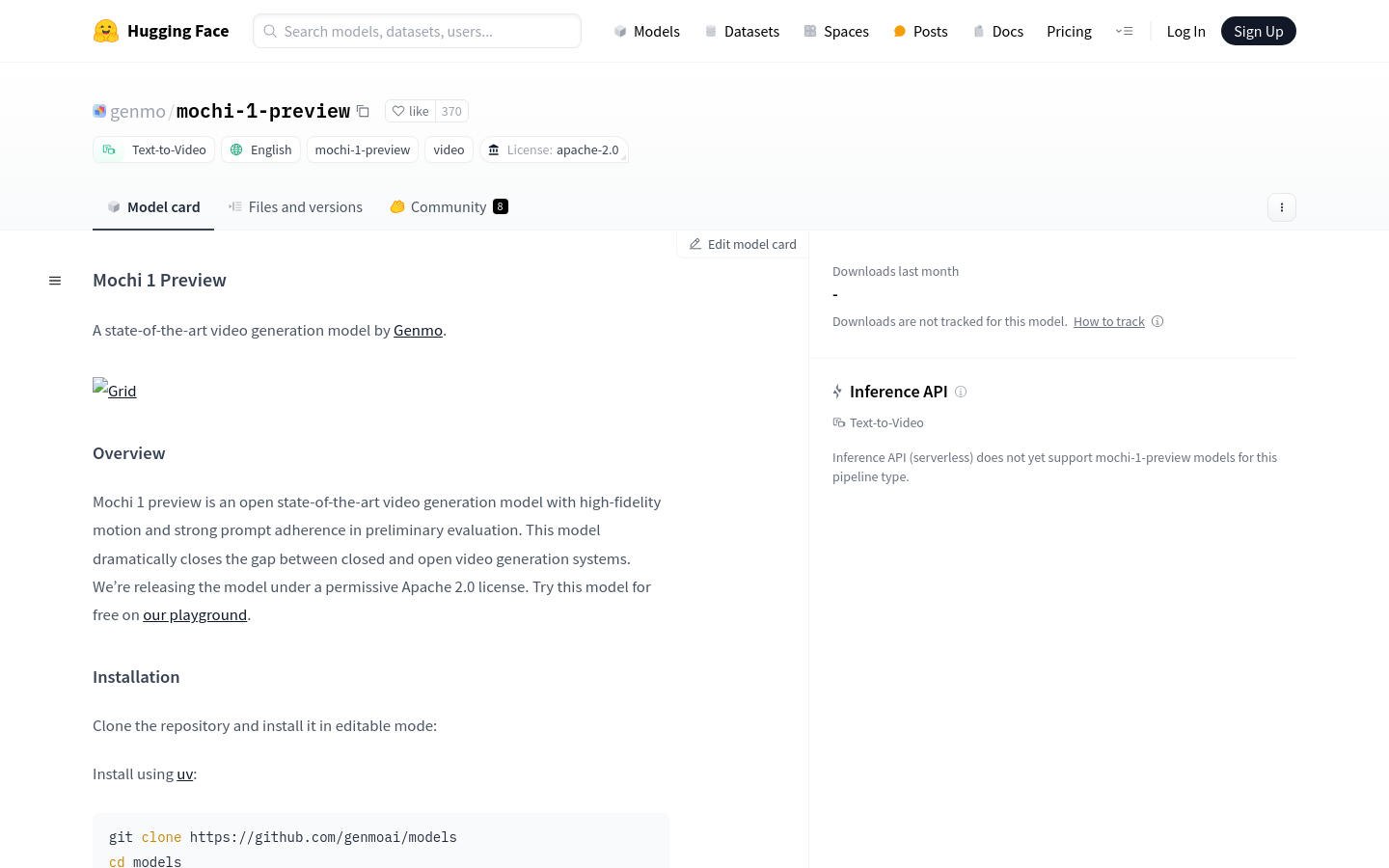
Task: Click the Inference API info icon
Action: (961, 392)
